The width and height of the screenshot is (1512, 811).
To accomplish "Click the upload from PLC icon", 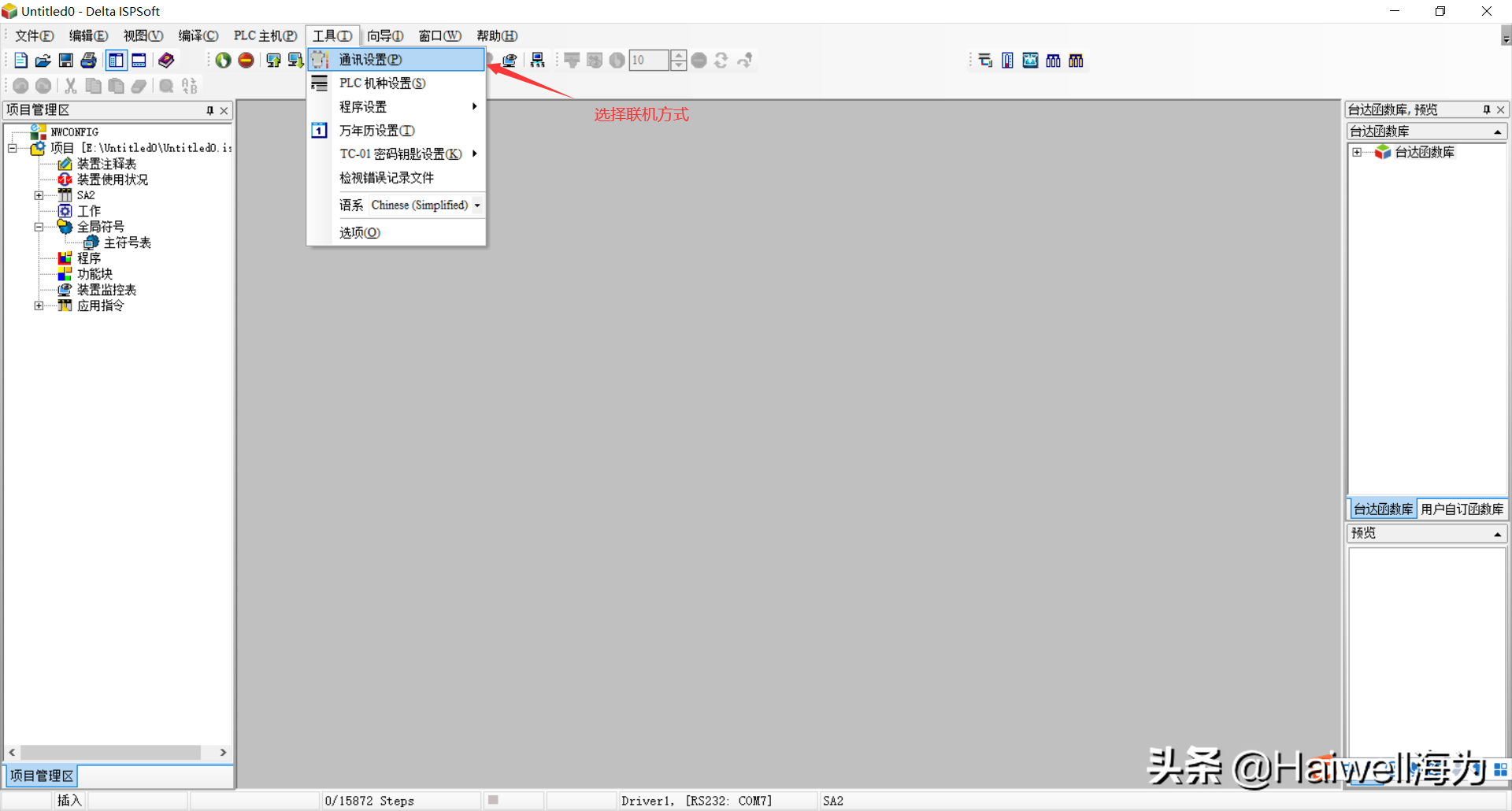I will pos(273,61).
